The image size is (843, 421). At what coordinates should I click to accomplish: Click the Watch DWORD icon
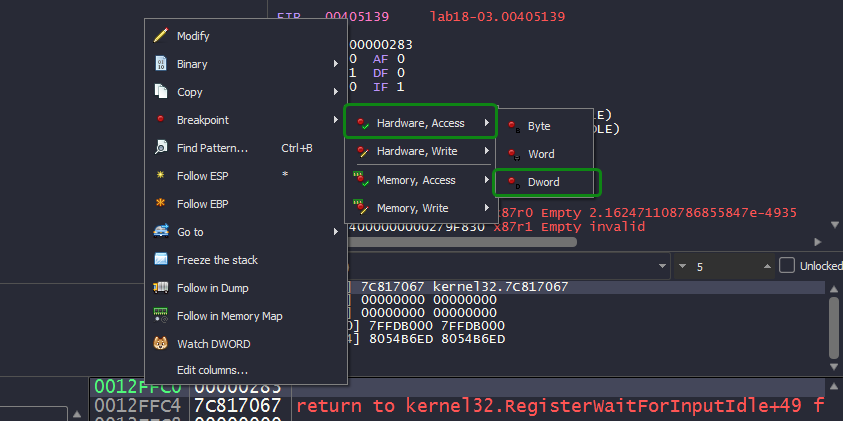point(160,344)
